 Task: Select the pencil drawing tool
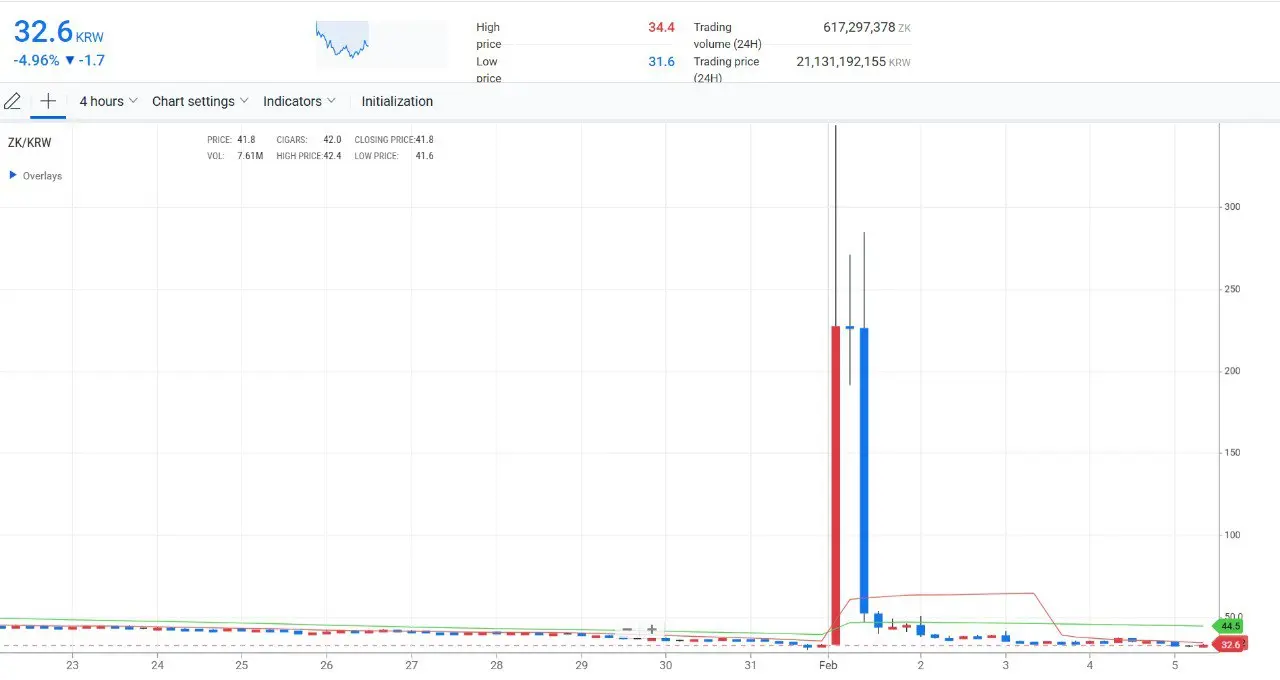click(x=13, y=101)
